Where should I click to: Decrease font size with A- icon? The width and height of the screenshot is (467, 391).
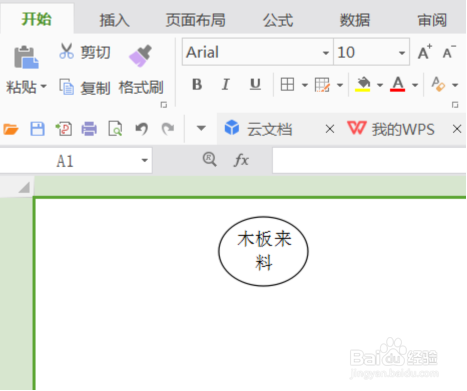[x=449, y=52]
